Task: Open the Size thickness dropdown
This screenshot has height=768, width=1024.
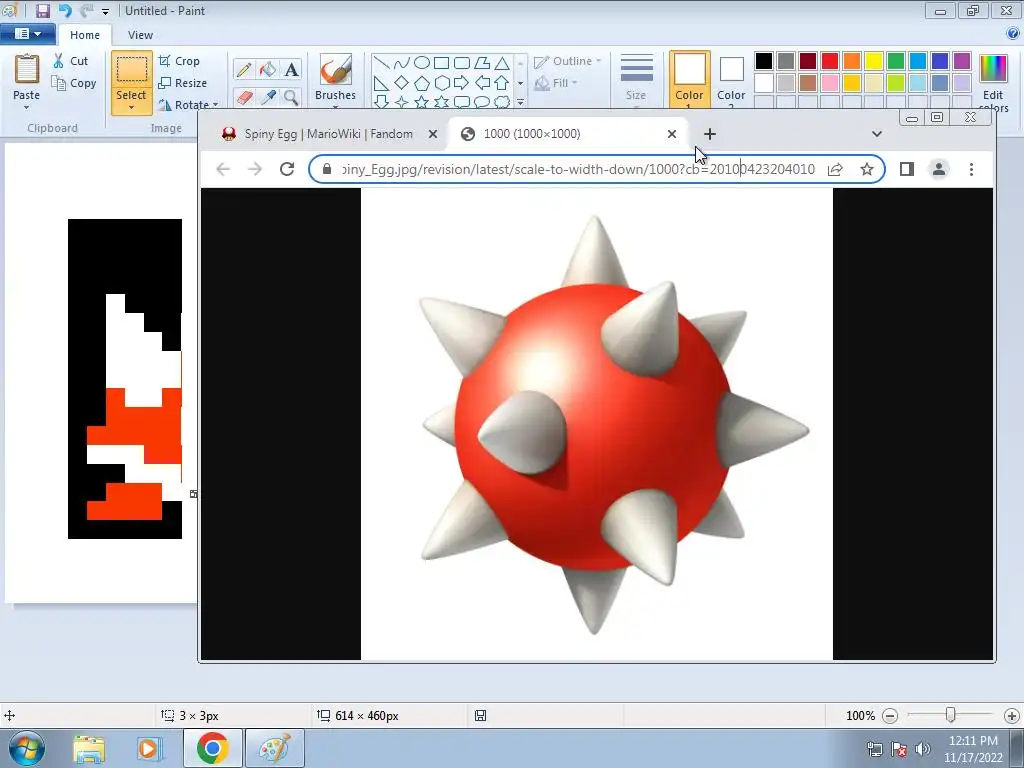Action: click(637, 78)
